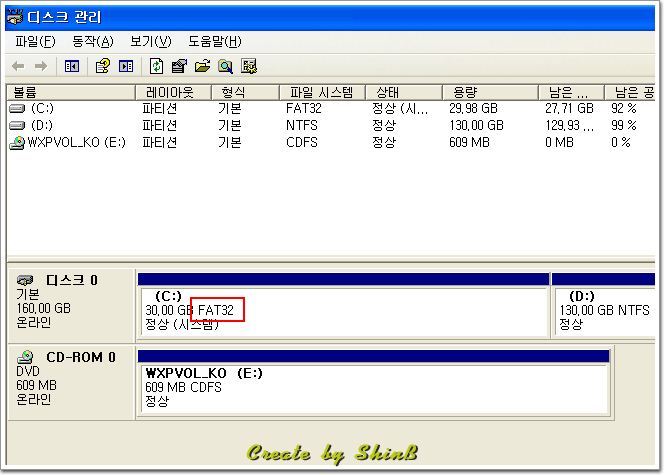
Task: Click the DVD type text under CD-ROM 0
Action: point(28,371)
